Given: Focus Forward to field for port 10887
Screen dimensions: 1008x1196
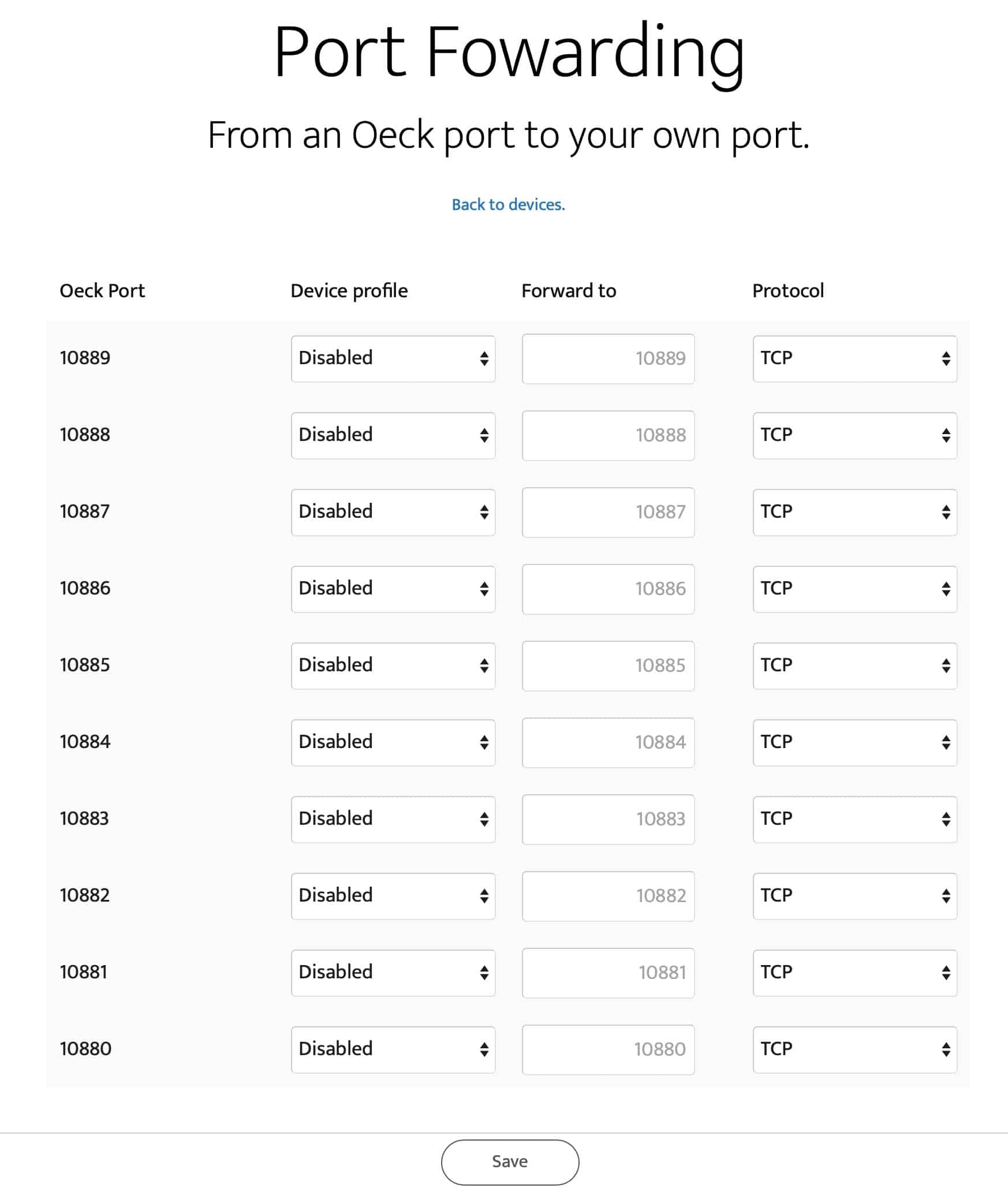Looking at the screenshot, I should tap(608, 512).
